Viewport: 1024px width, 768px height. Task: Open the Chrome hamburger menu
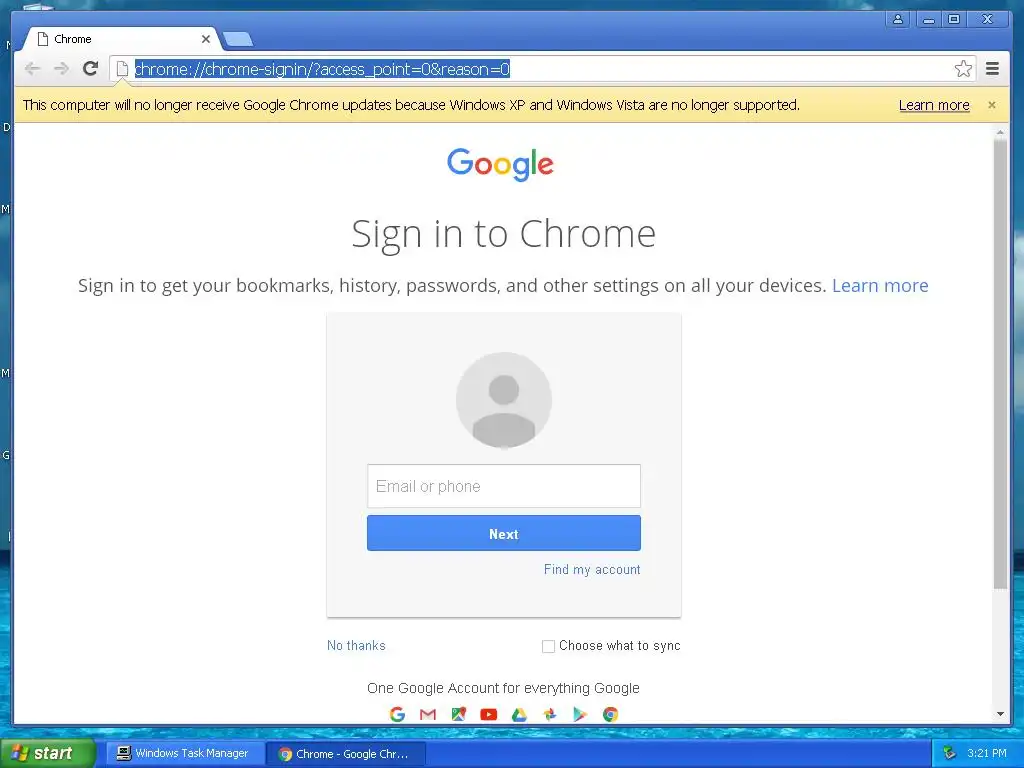point(992,68)
